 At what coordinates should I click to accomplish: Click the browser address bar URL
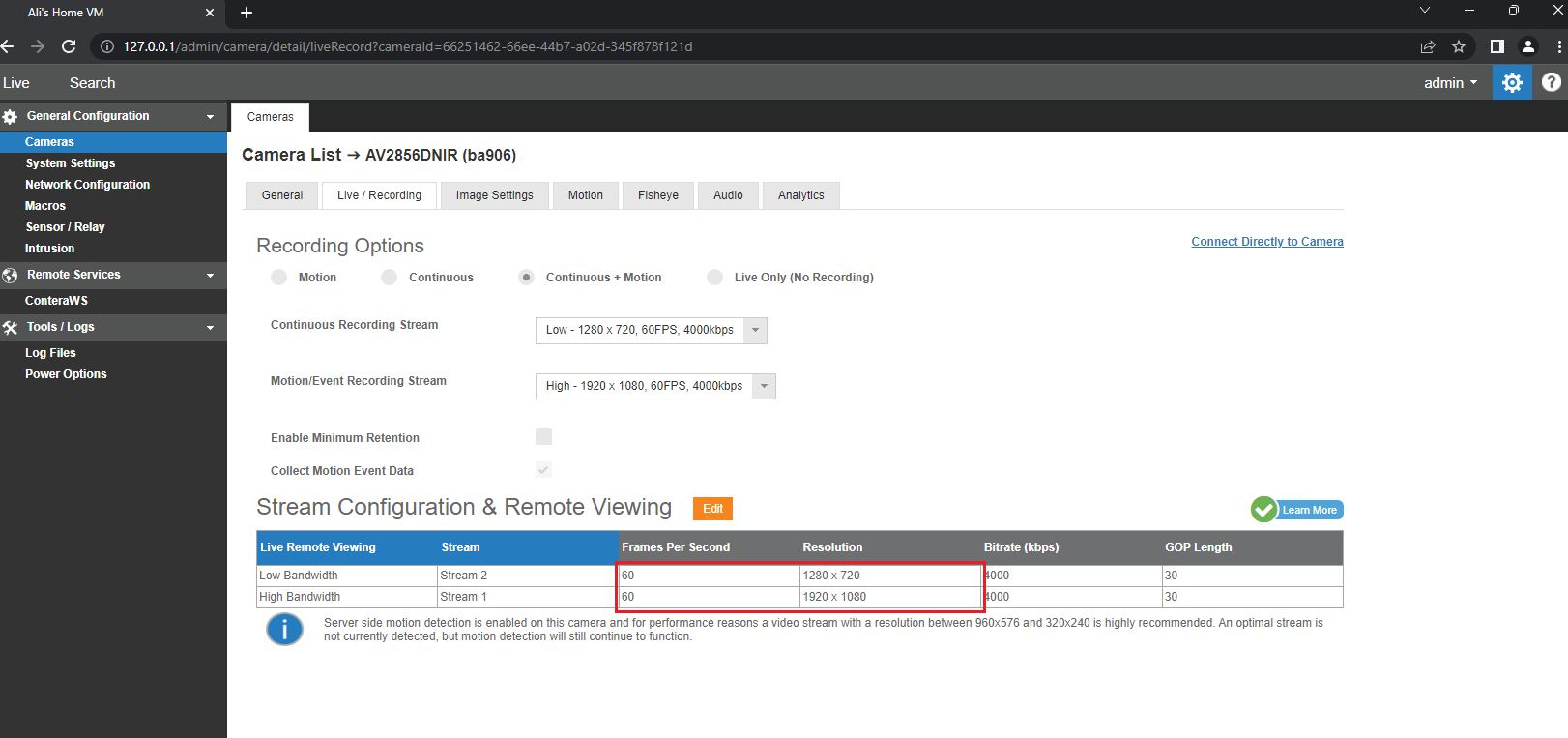[408, 46]
